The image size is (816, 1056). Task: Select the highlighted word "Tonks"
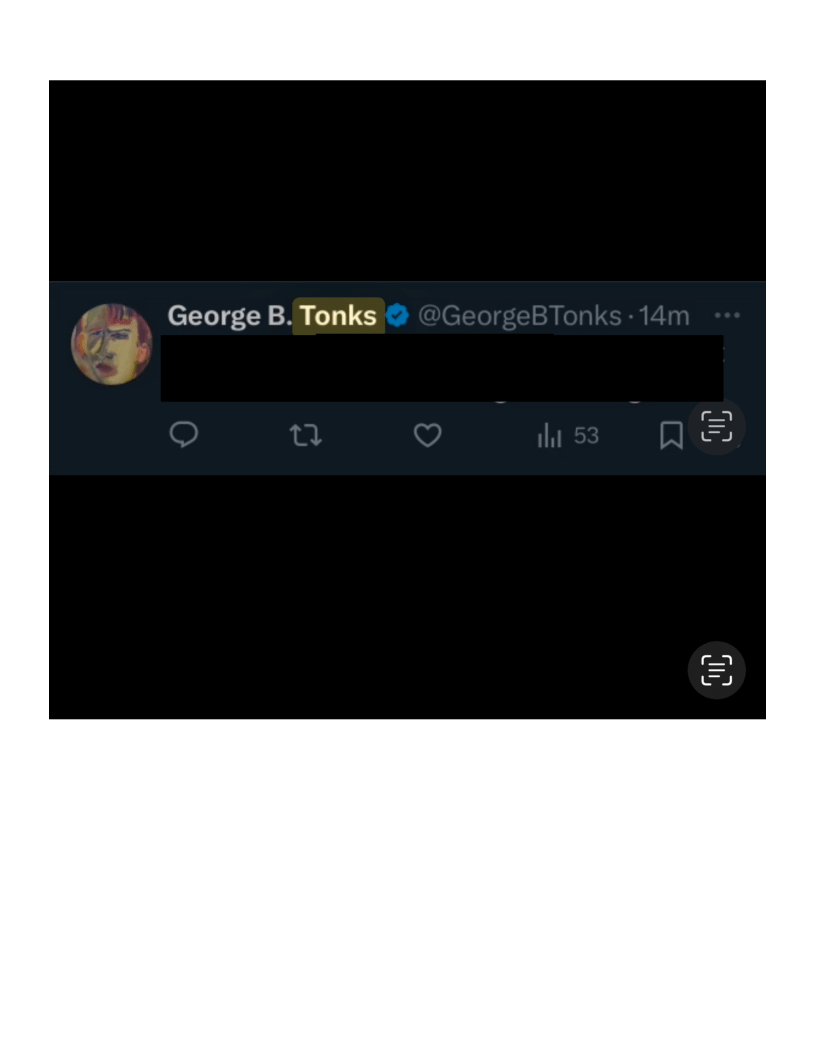point(338,316)
